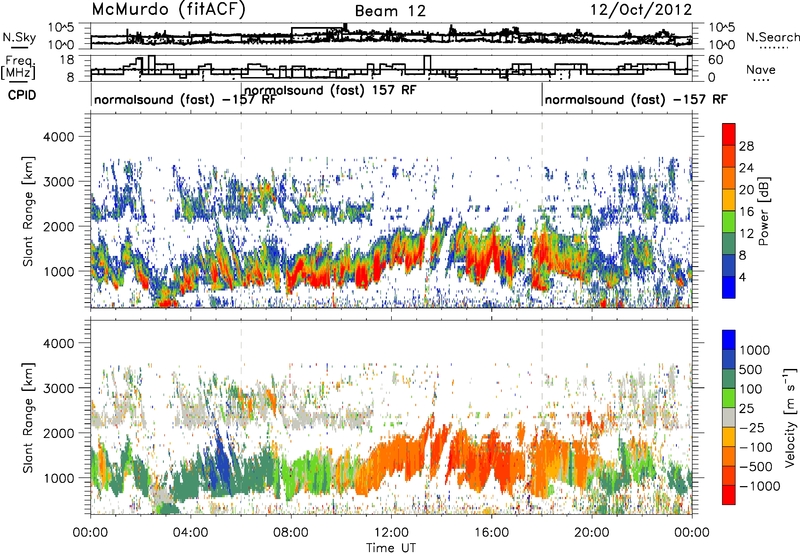Click 'normalsound (fast) 157 RF' label
The width and height of the screenshot is (800, 554).
pos(331,90)
